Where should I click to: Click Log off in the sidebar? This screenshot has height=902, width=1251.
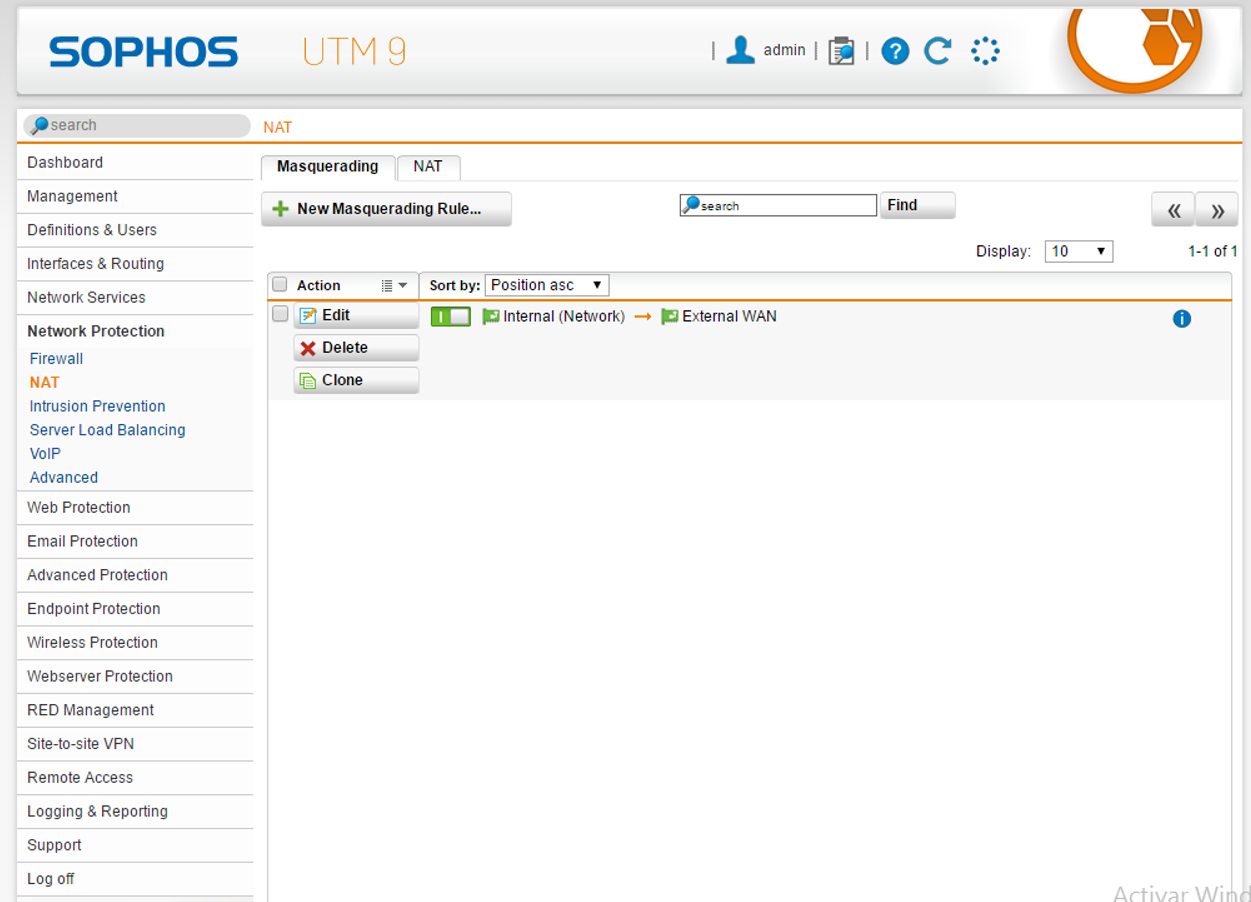(x=135, y=879)
